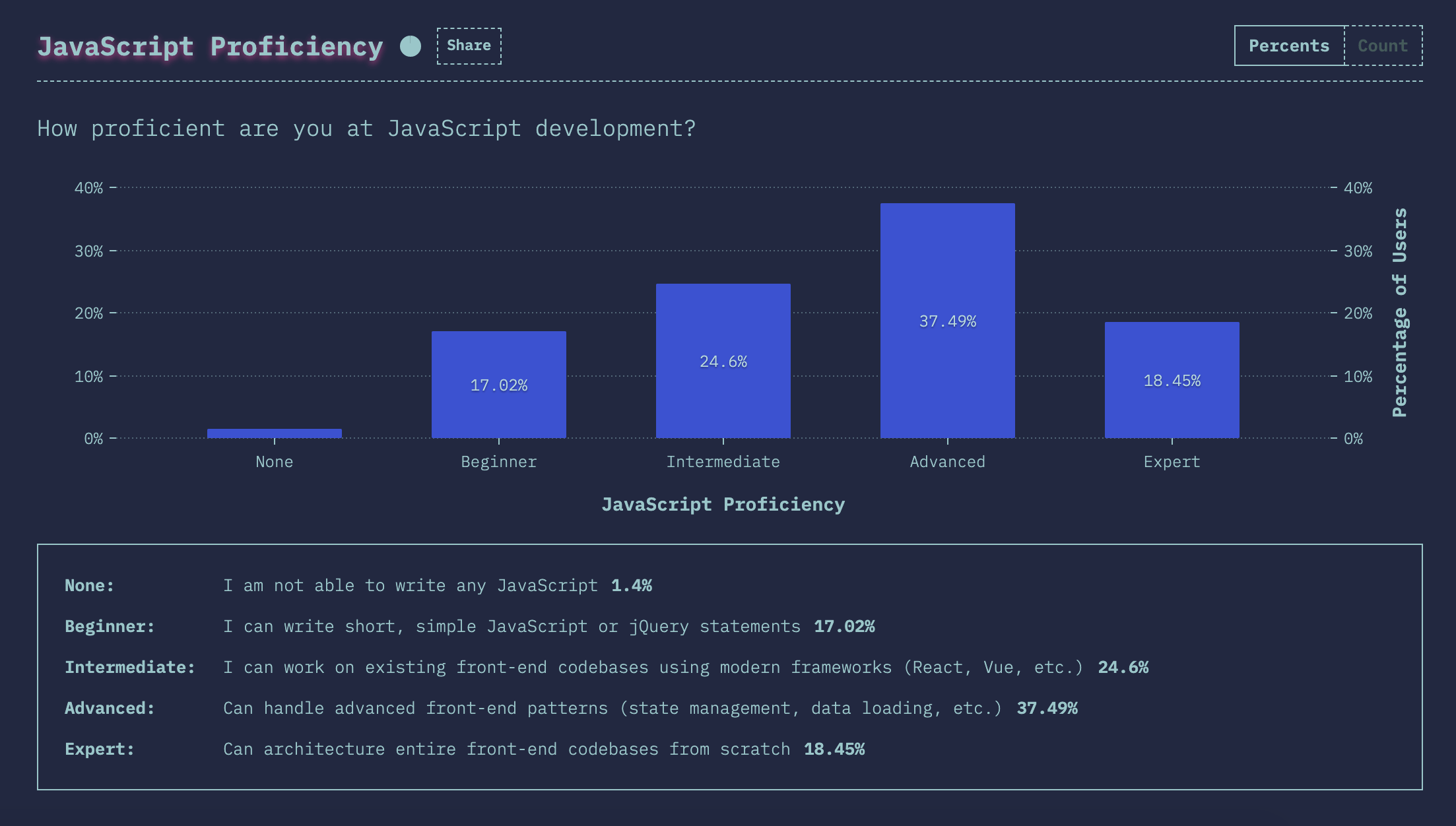Click the Expert axis label
The image size is (1456, 826).
click(1172, 462)
